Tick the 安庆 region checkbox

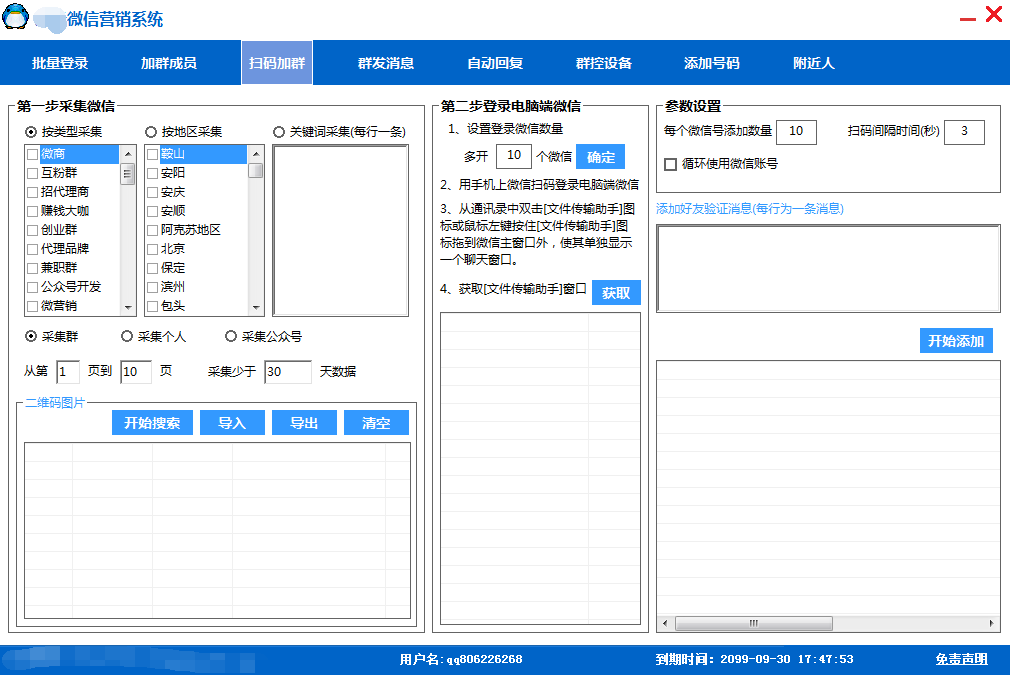(153, 193)
